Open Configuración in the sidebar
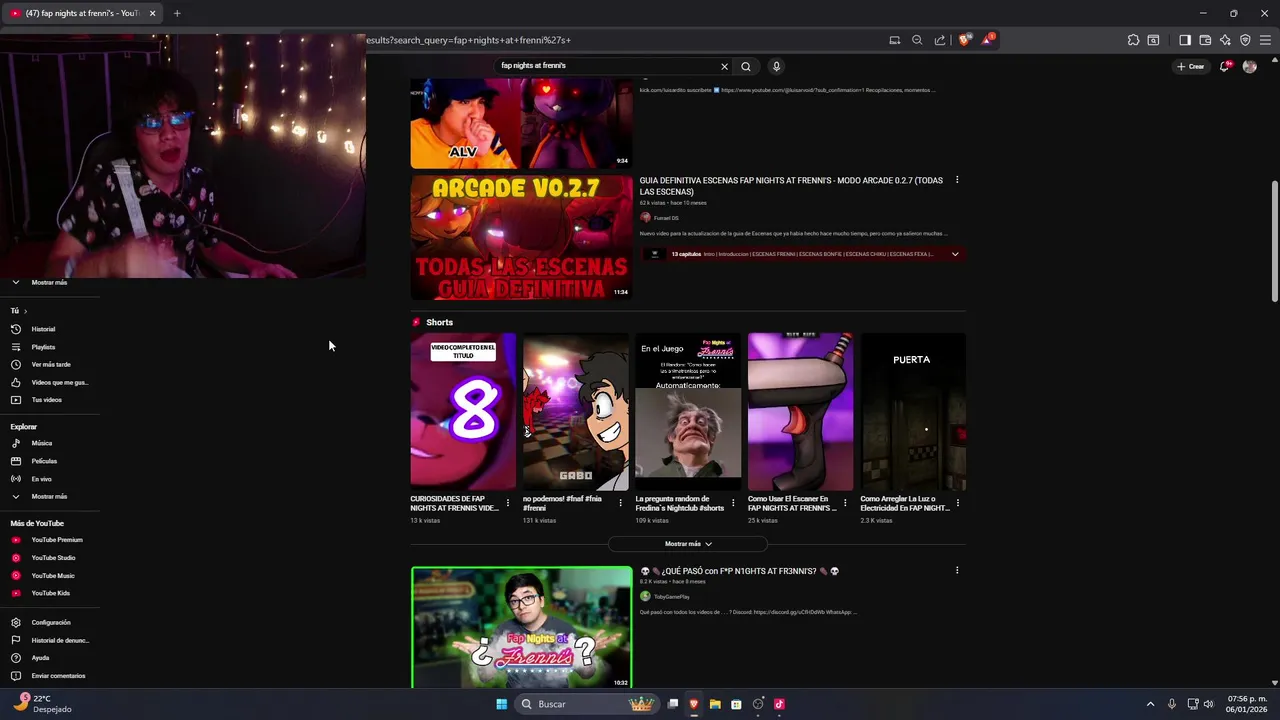1280x720 pixels. (50, 622)
